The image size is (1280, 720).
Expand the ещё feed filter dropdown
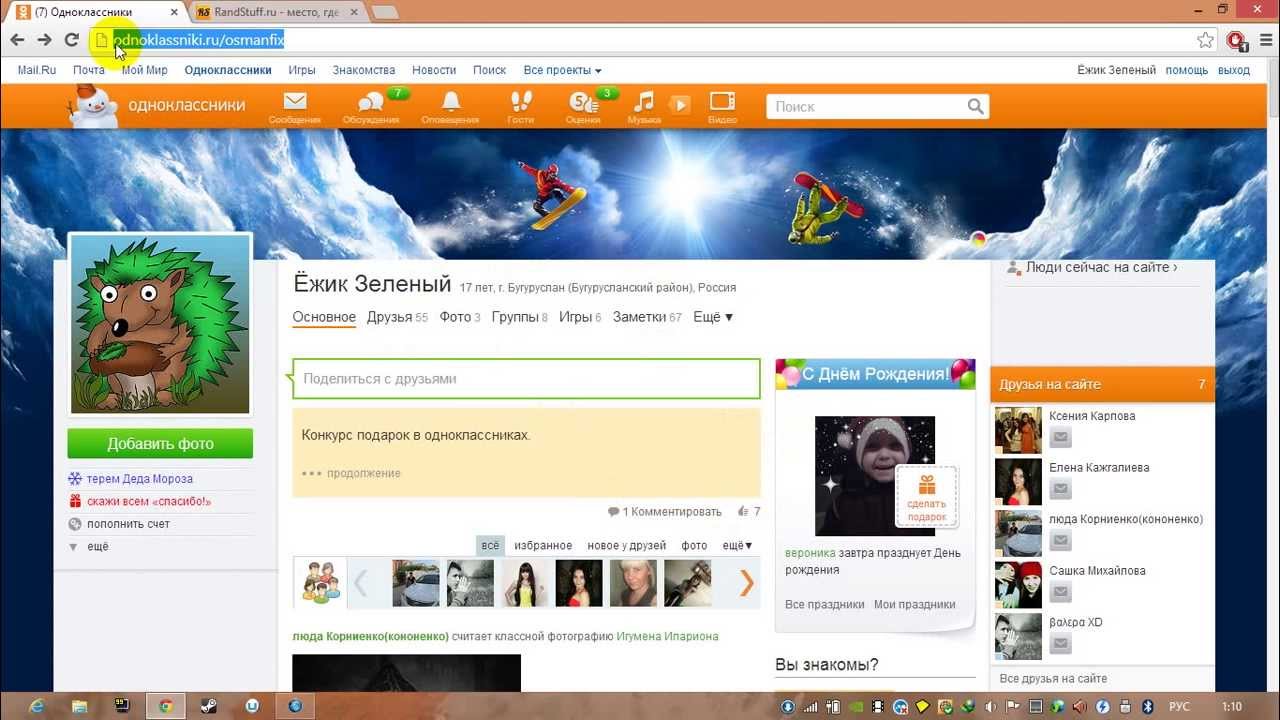click(x=737, y=545)
